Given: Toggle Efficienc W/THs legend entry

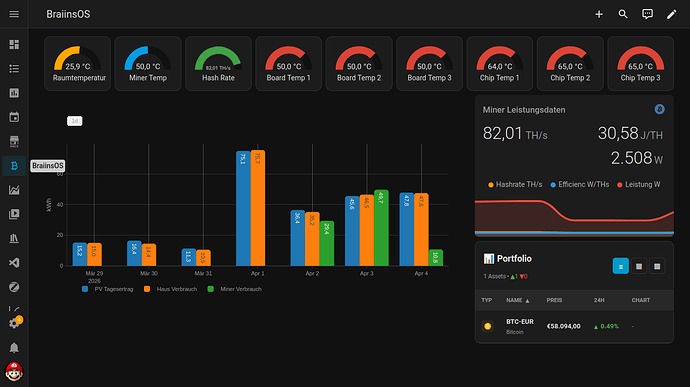Looking at the screenshot, I should pos(580,184).
